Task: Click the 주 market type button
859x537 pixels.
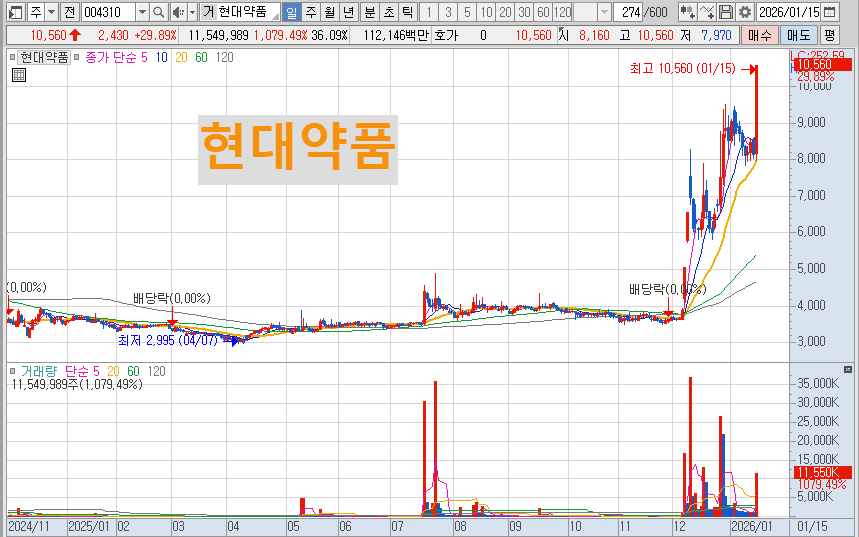Action: (x=36, y=12)
